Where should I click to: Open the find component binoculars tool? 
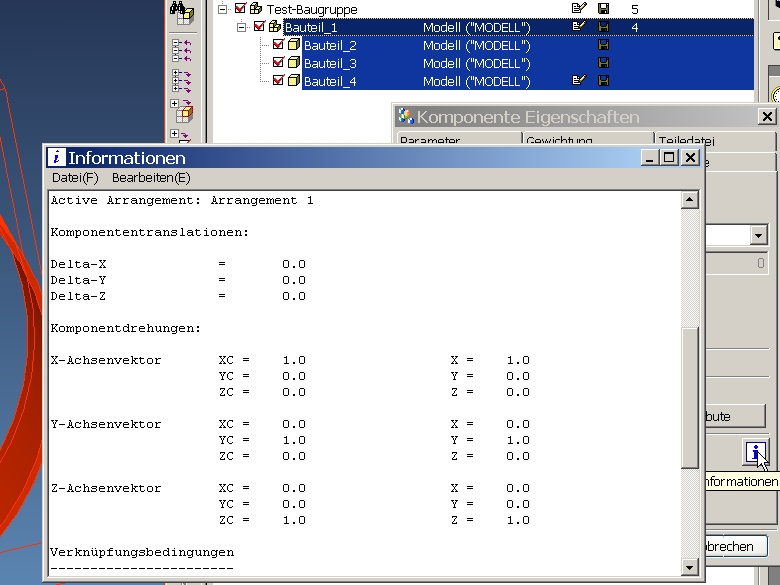coord(182,12)
